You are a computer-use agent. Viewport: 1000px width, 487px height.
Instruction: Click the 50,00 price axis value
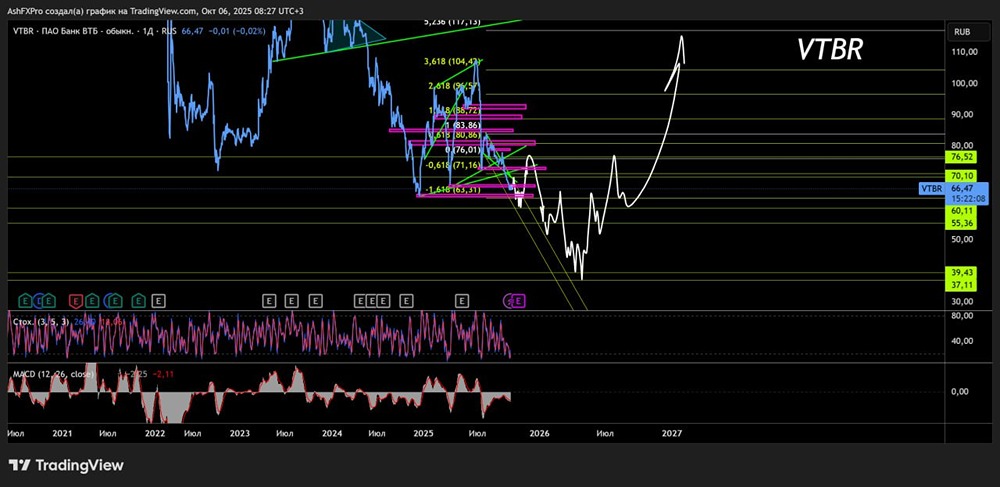tap(964, 240)
